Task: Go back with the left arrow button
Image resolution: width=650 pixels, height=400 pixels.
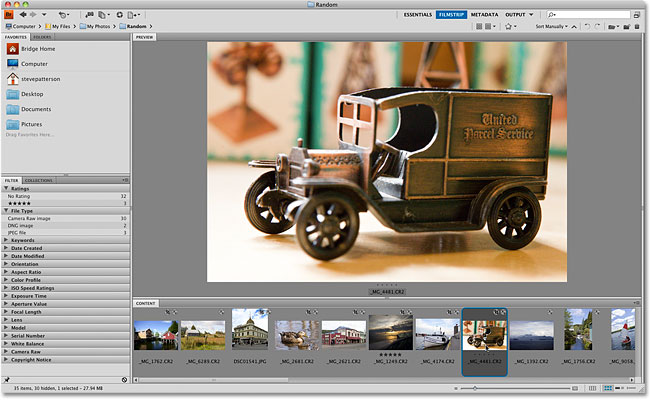Action: pyautogui.click(x=23, y=15)
